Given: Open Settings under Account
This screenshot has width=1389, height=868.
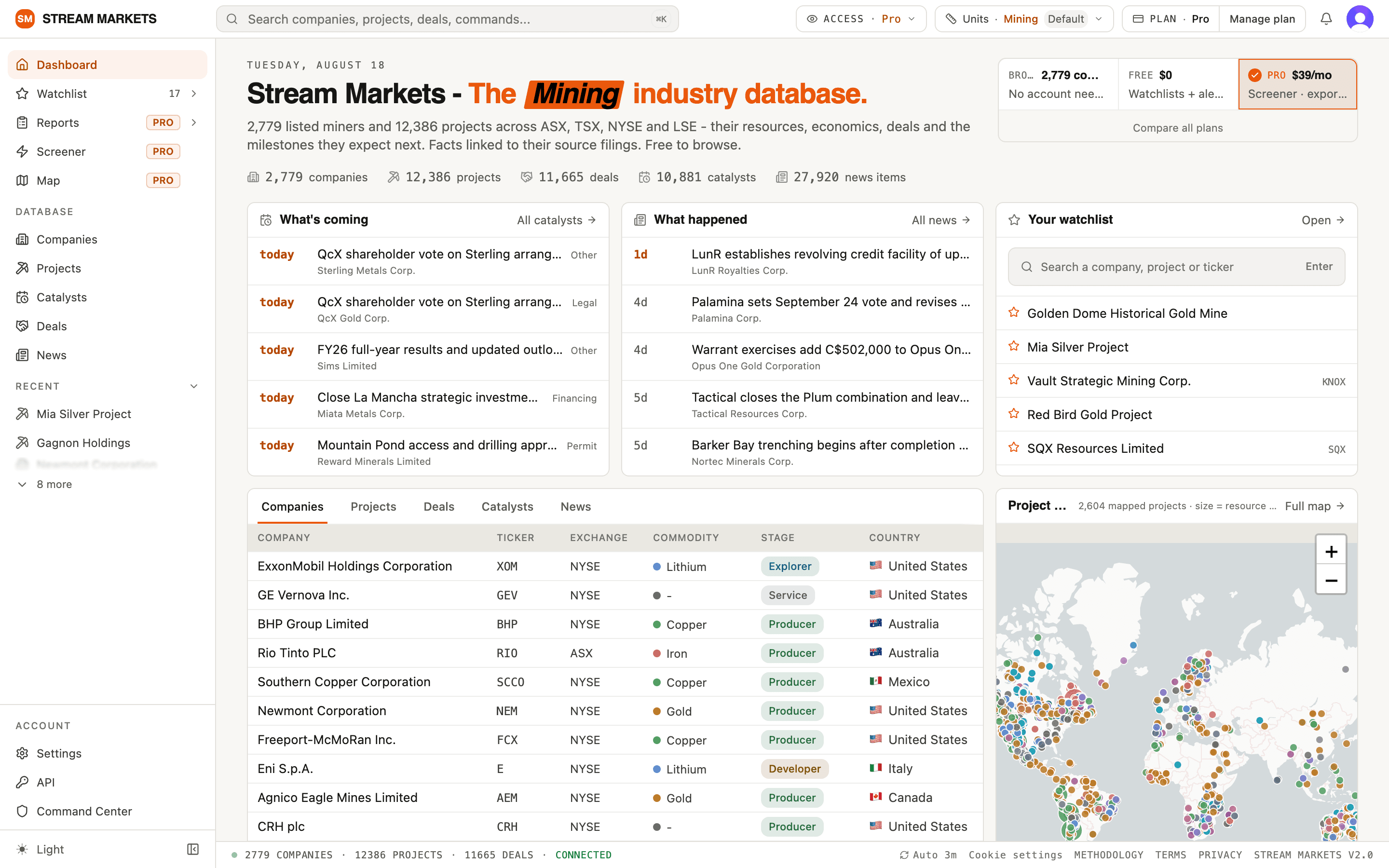Looking at the screenshot, I should pyautogui.click(x=108, y=753).
